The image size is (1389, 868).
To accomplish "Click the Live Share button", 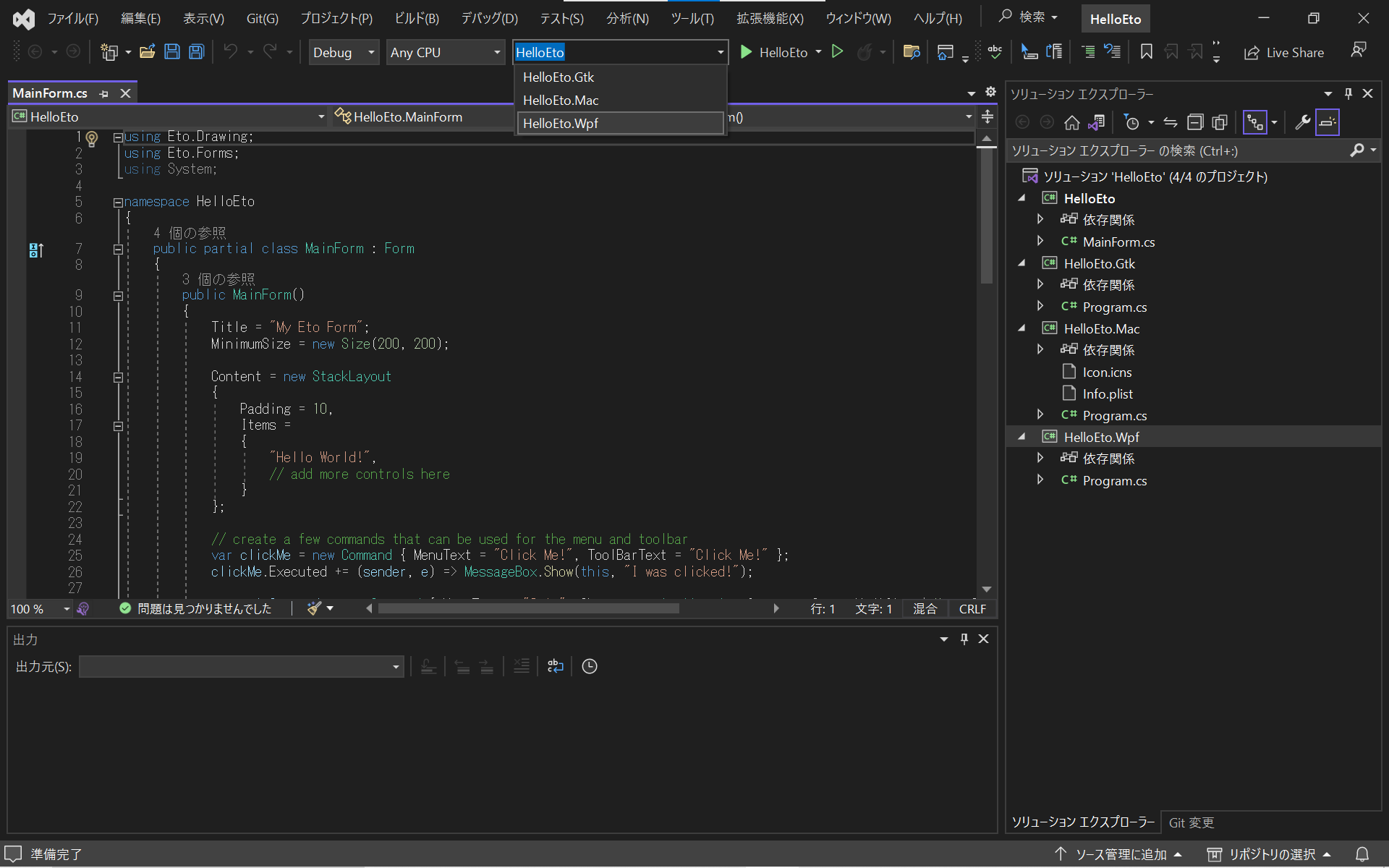I will point(1284,53).
